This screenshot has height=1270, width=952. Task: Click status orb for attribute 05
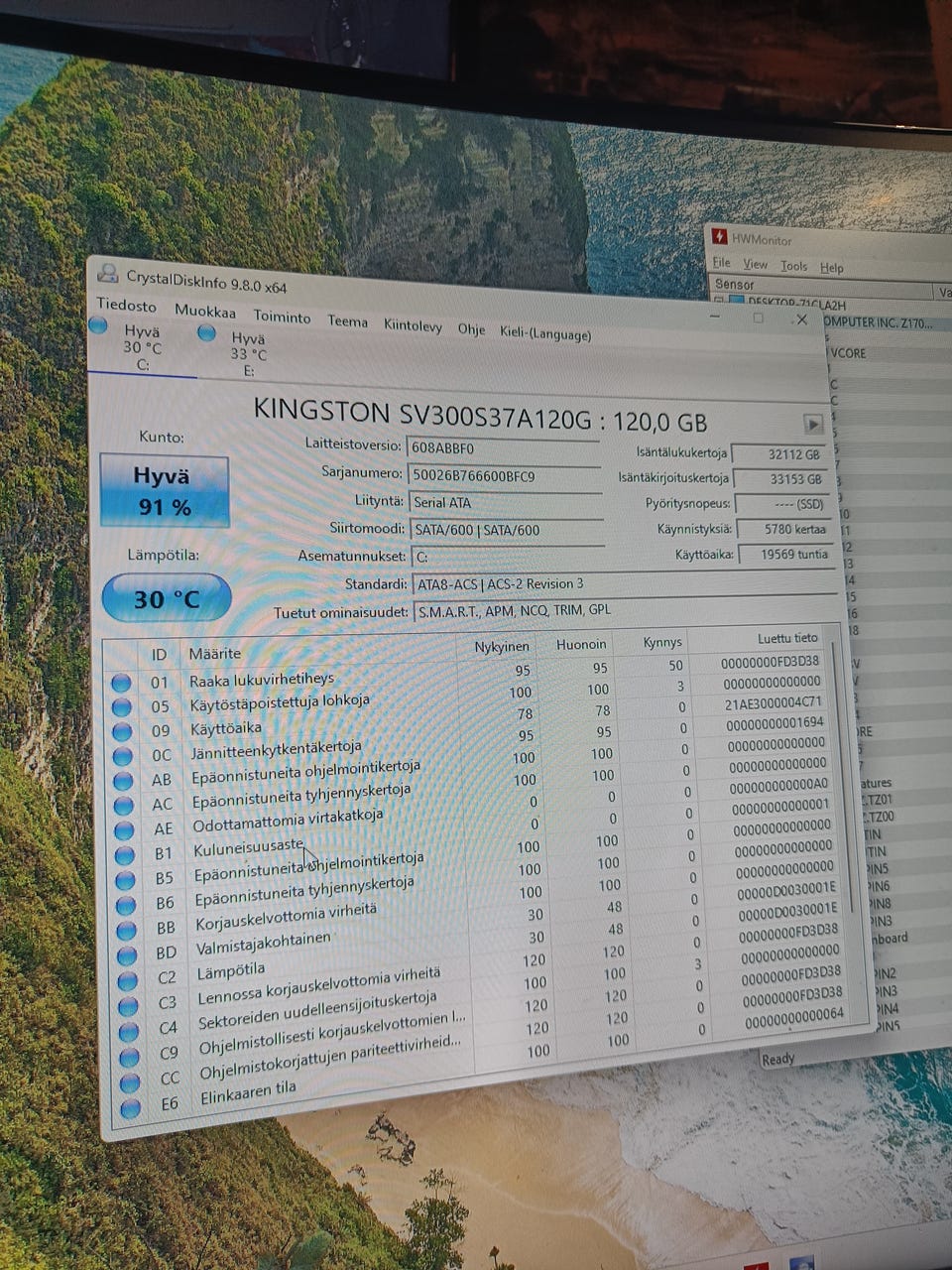click(x=121, y=706)
